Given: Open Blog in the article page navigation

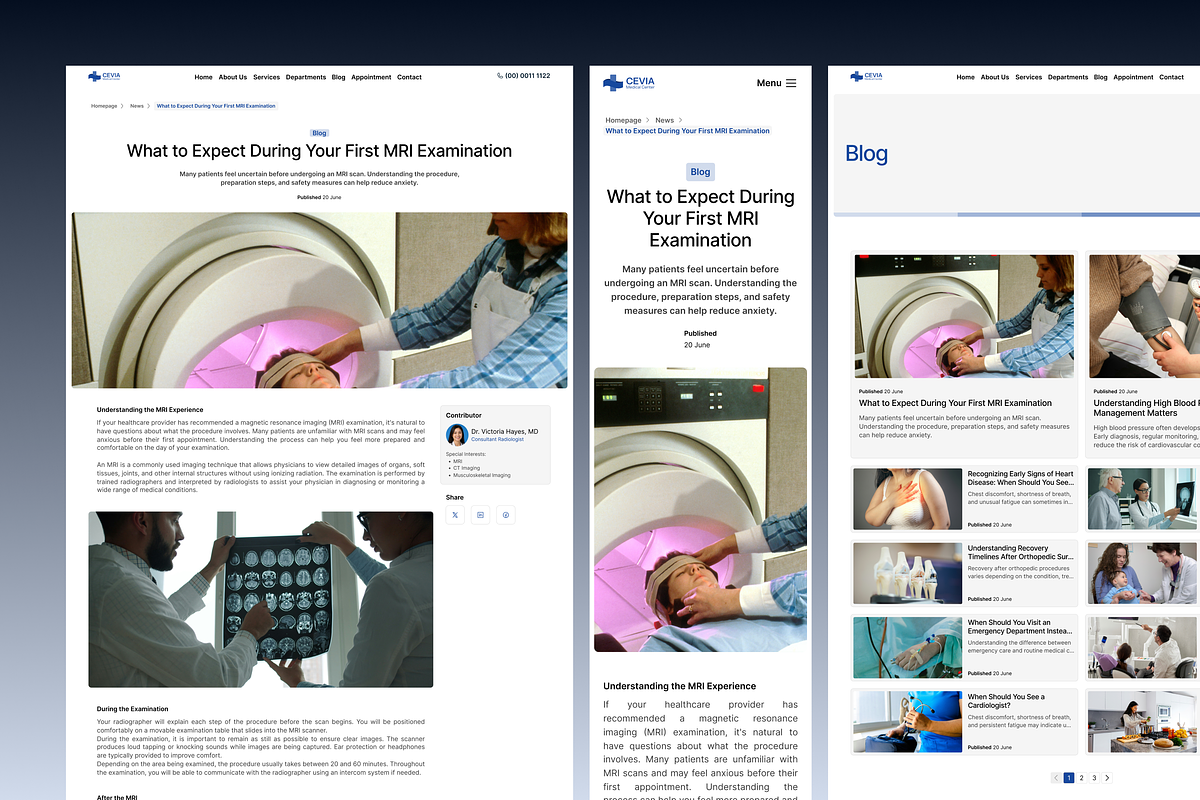Looking at the screenshot, I should (338, 77).
